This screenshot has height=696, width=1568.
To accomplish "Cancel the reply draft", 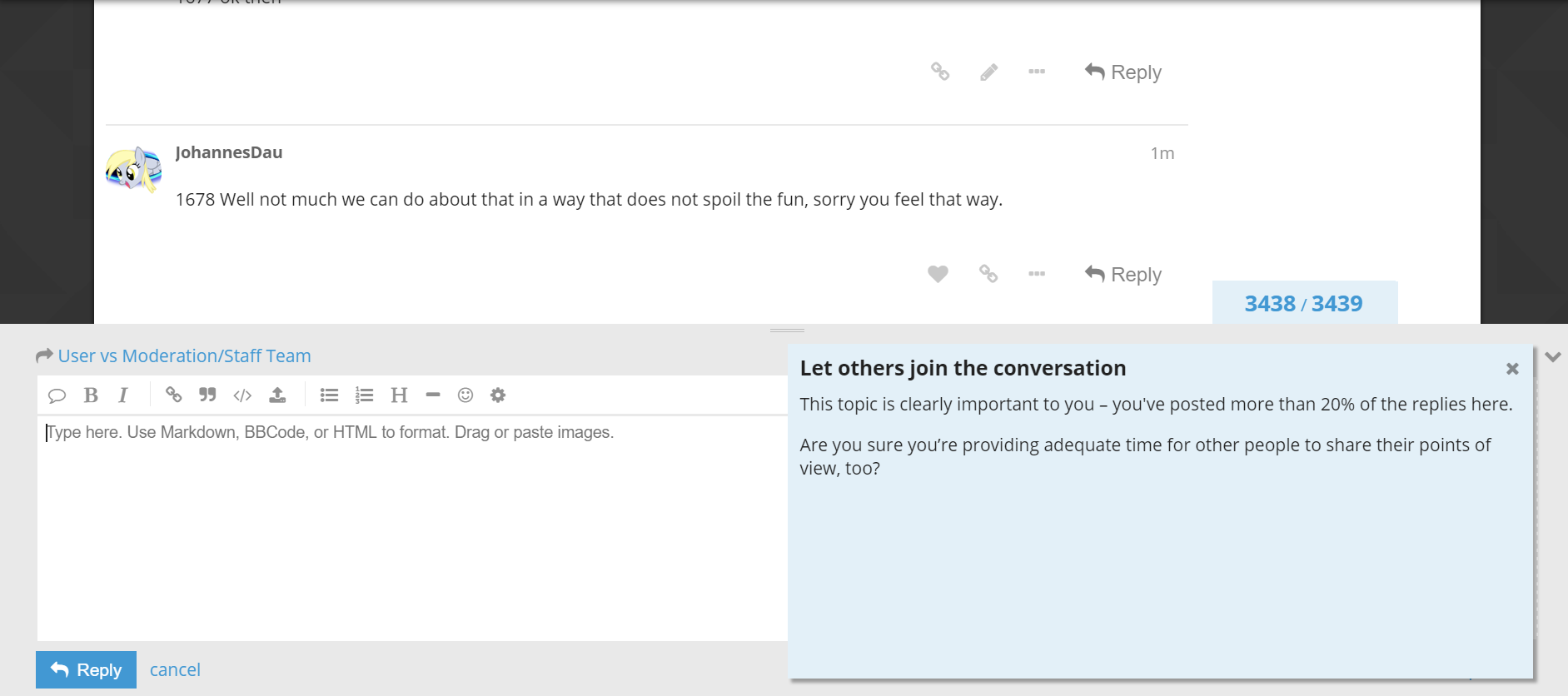I will (x=175, y=670).
